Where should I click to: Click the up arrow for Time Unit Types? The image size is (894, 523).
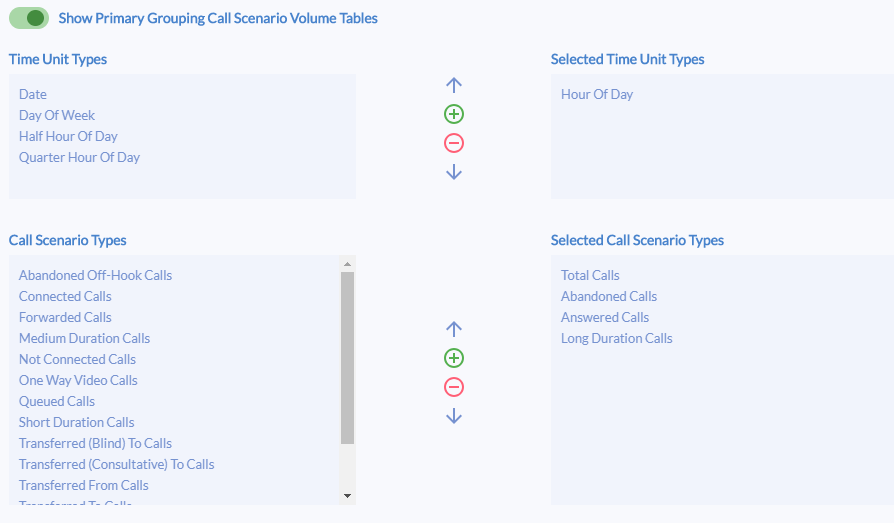[x=454, y=85]
